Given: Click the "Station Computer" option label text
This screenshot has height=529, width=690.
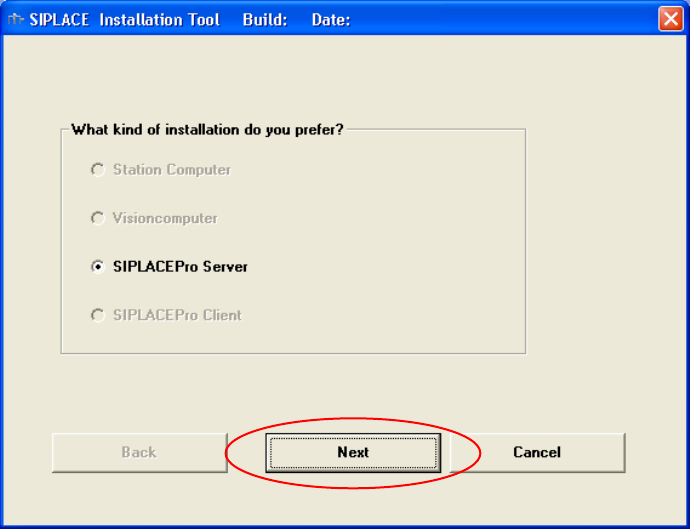Looking at the screenshot, I should (x=172, y=170).
